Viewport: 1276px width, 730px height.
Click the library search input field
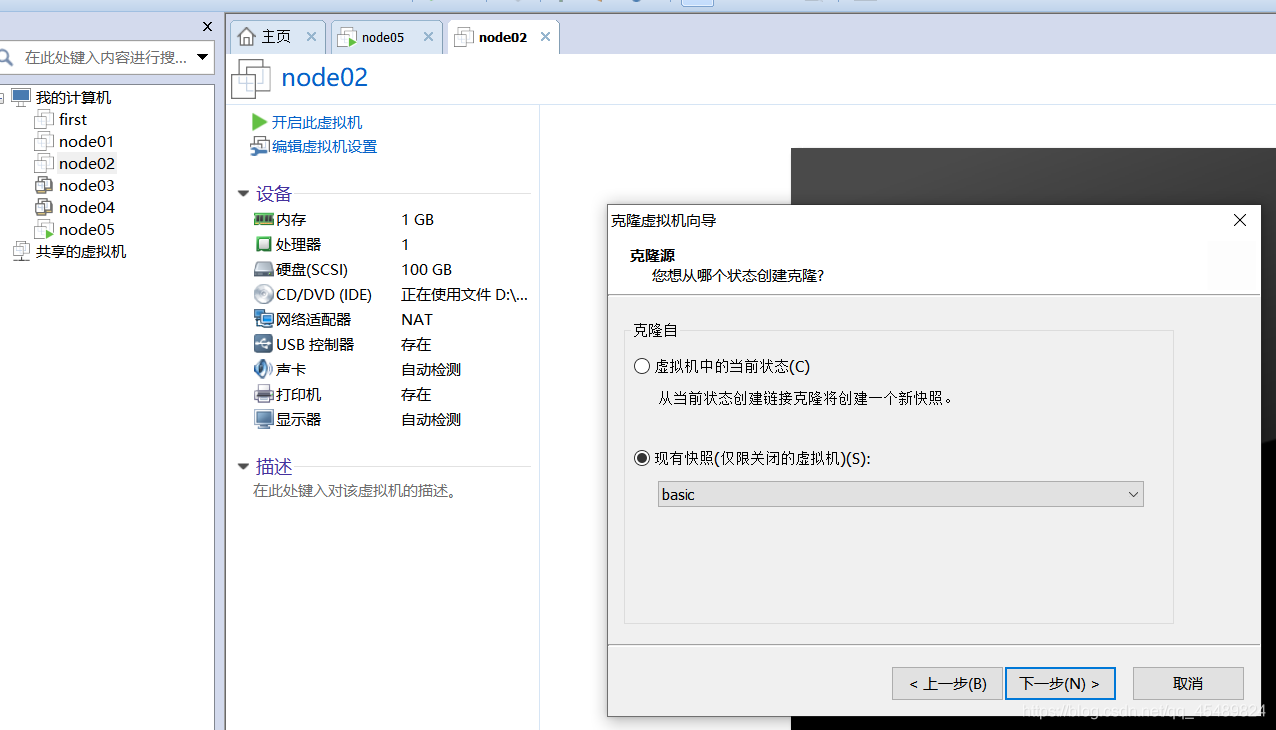tap(106, 57)
